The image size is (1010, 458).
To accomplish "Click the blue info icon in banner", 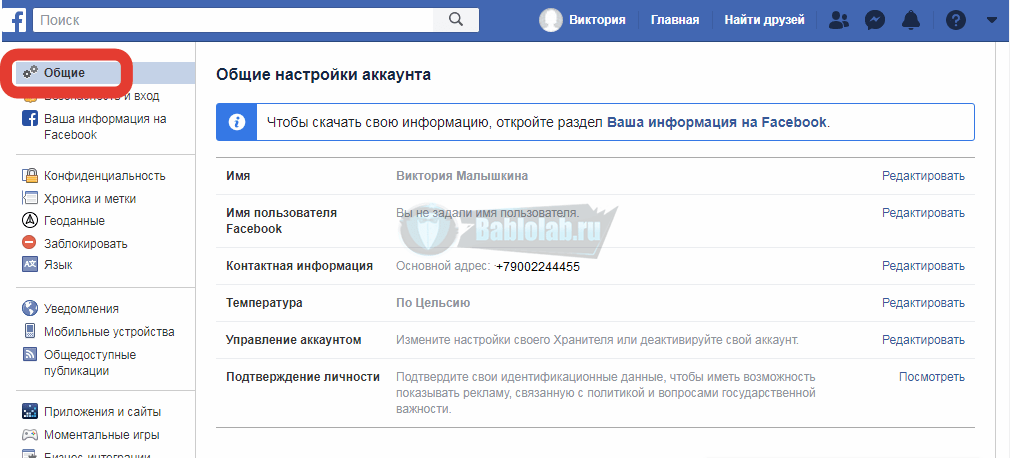I will coord(237,122).
